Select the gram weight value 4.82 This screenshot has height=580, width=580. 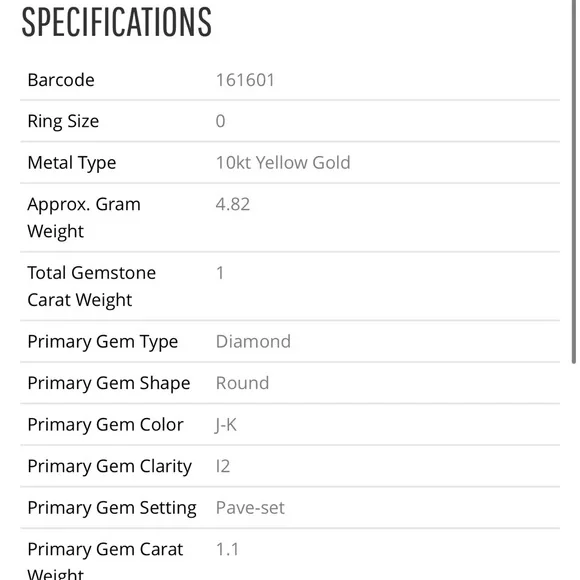(233, 204)
